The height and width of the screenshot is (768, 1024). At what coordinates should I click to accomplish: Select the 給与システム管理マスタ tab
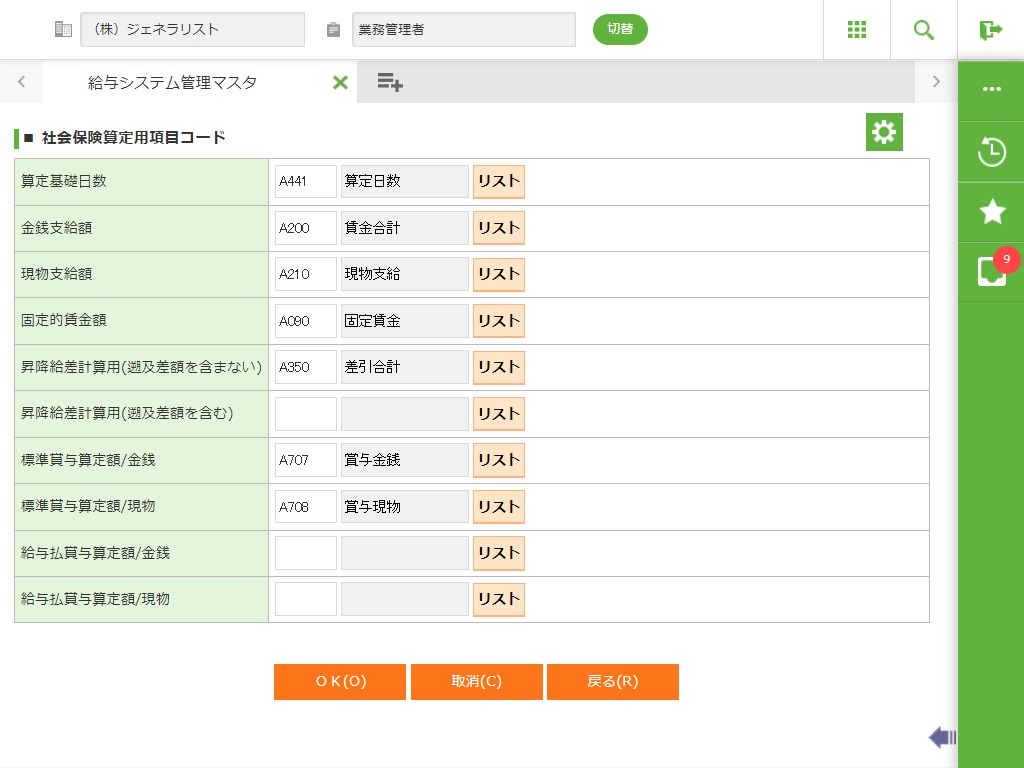tap(173, 83)
